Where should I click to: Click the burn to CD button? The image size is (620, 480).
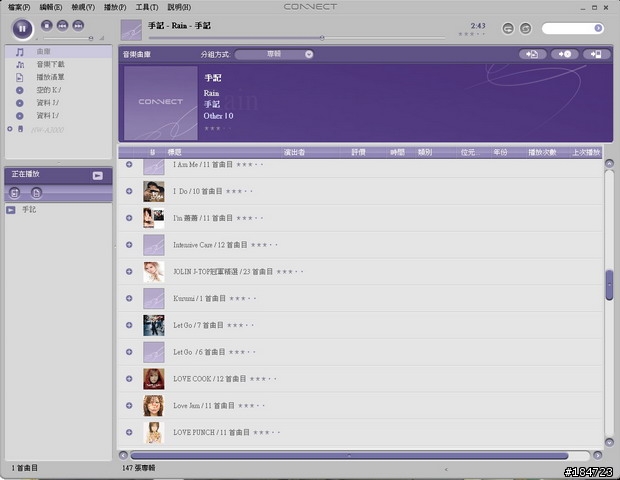coord(565,54)
